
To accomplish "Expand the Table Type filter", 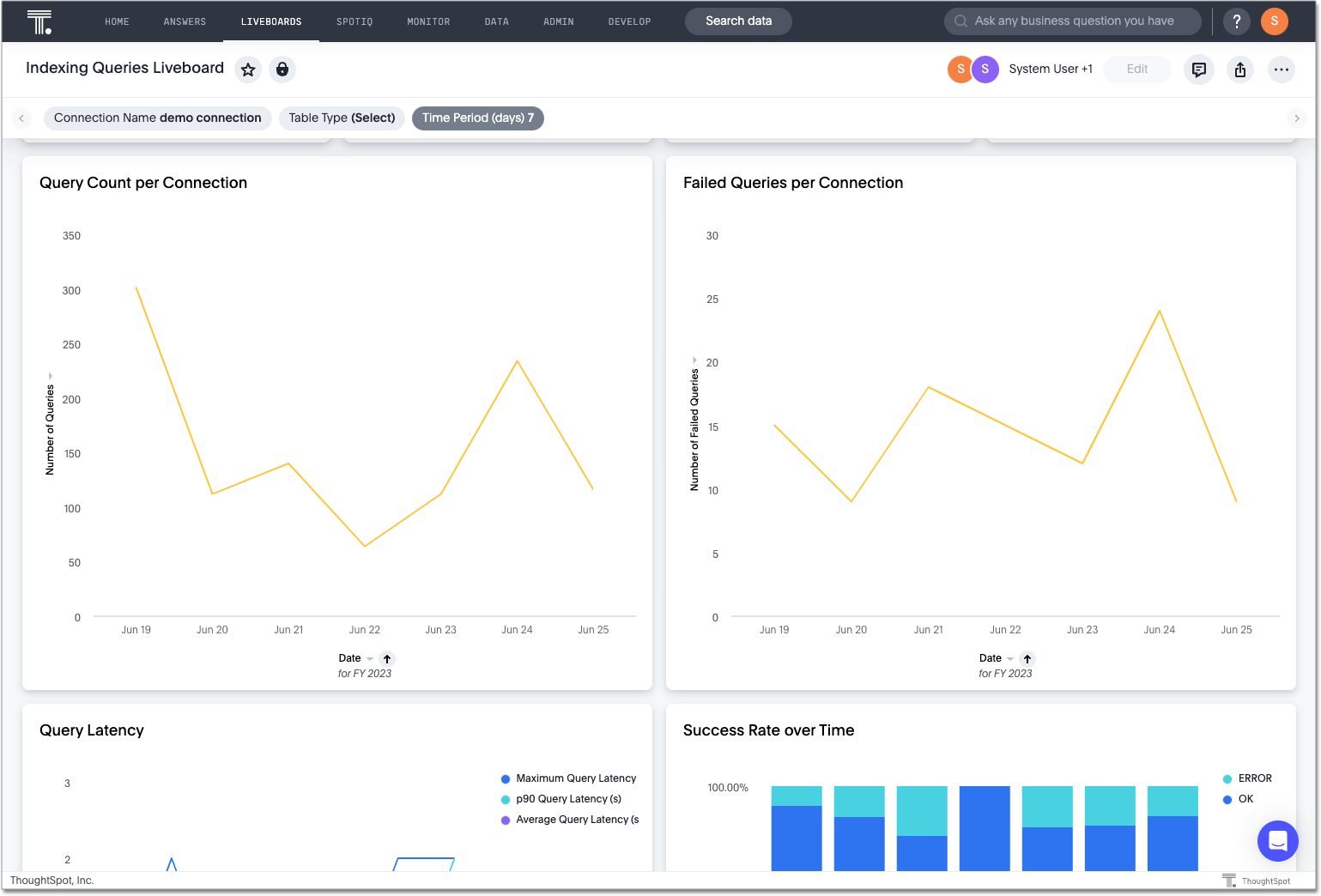I will coord(342,118).
